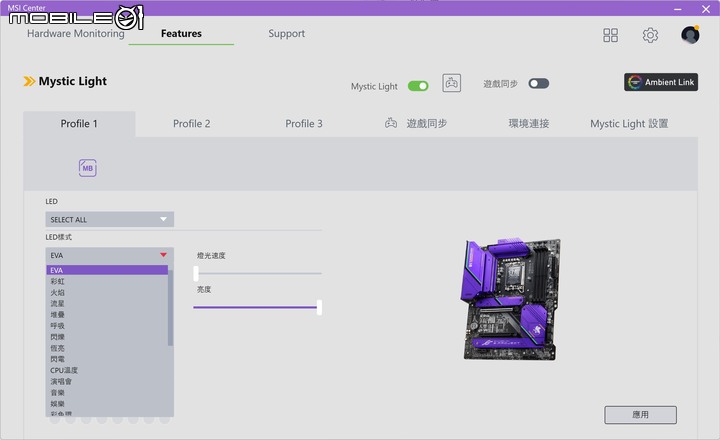The image size is (720, 440).
Task: Click the 亮度 brightness slider handle
Action: click(319, 307)
